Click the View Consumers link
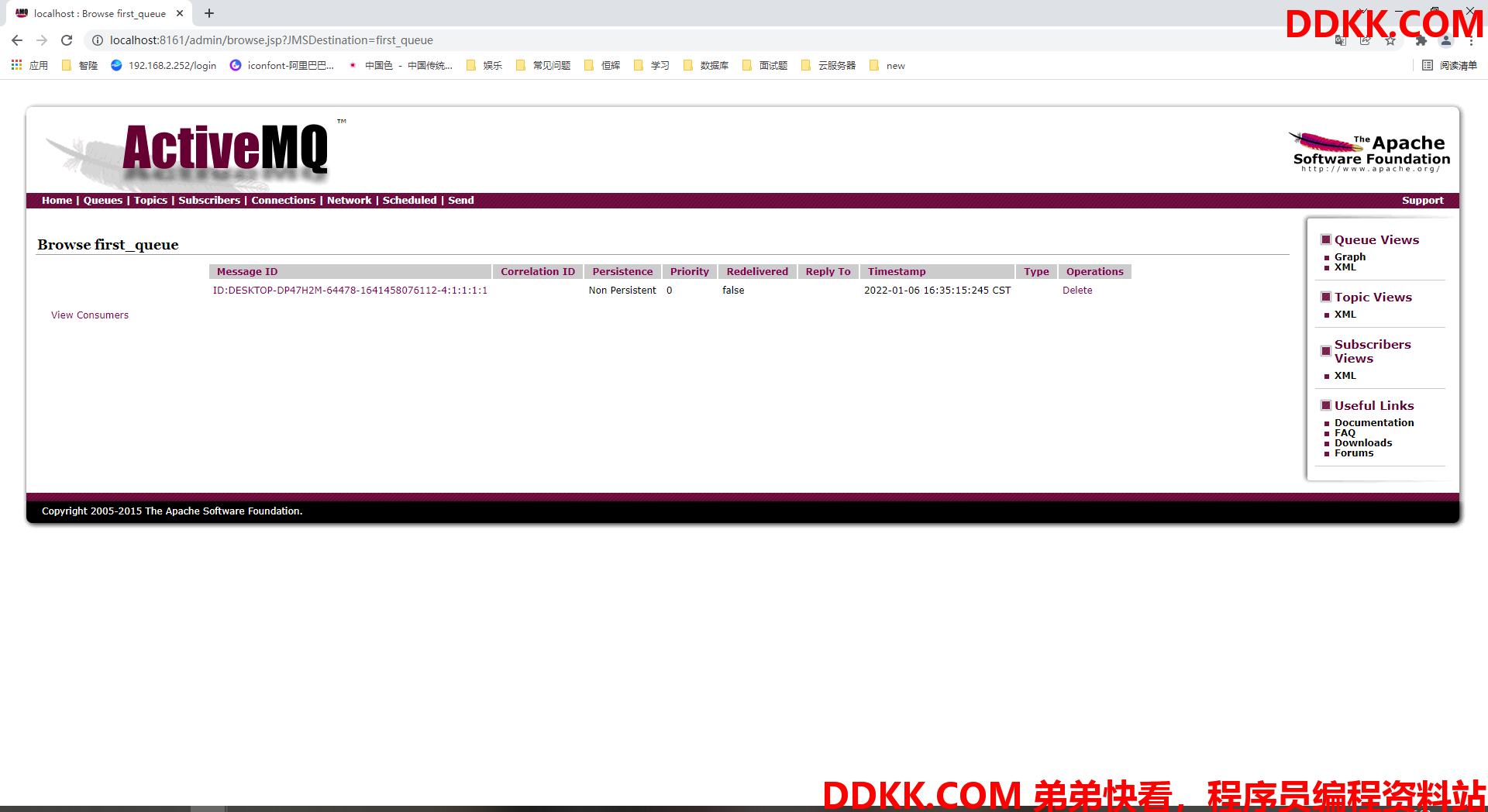Viewport: 1488px width, 812px height. 90,315
